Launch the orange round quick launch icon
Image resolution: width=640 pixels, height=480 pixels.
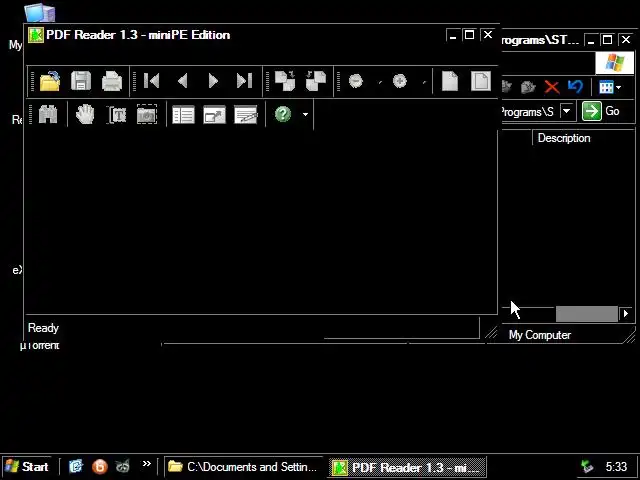pyautogui.click(x=100, y=466)
